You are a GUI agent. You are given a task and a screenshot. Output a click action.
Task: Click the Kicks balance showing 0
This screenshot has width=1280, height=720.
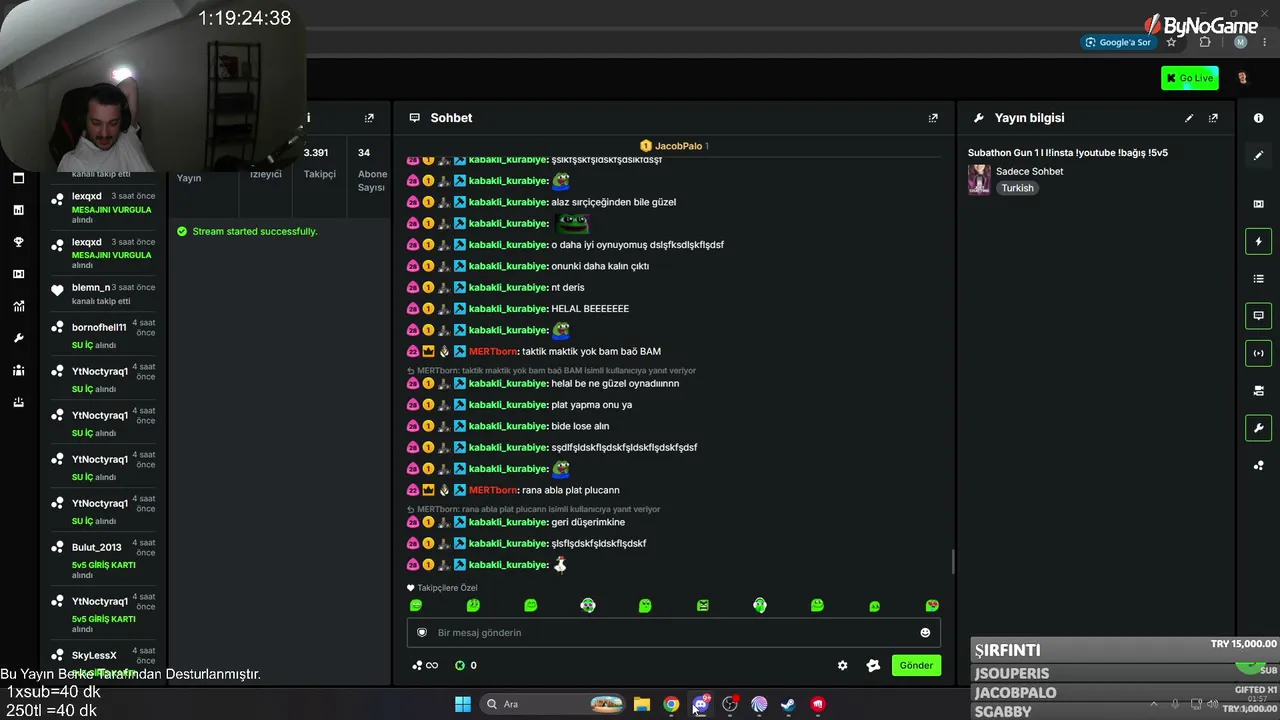pyautogui.click(x=465, y=665)
